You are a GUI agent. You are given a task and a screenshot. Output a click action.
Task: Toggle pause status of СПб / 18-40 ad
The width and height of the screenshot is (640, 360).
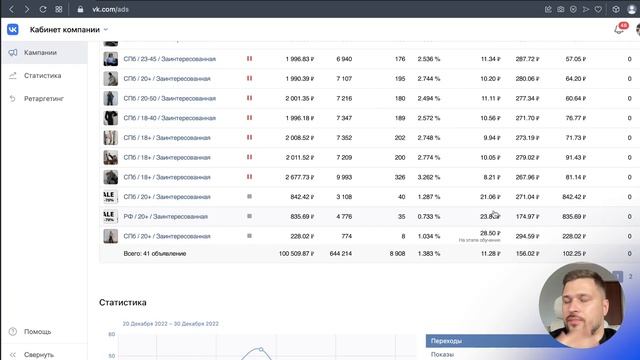pos(249,118)
